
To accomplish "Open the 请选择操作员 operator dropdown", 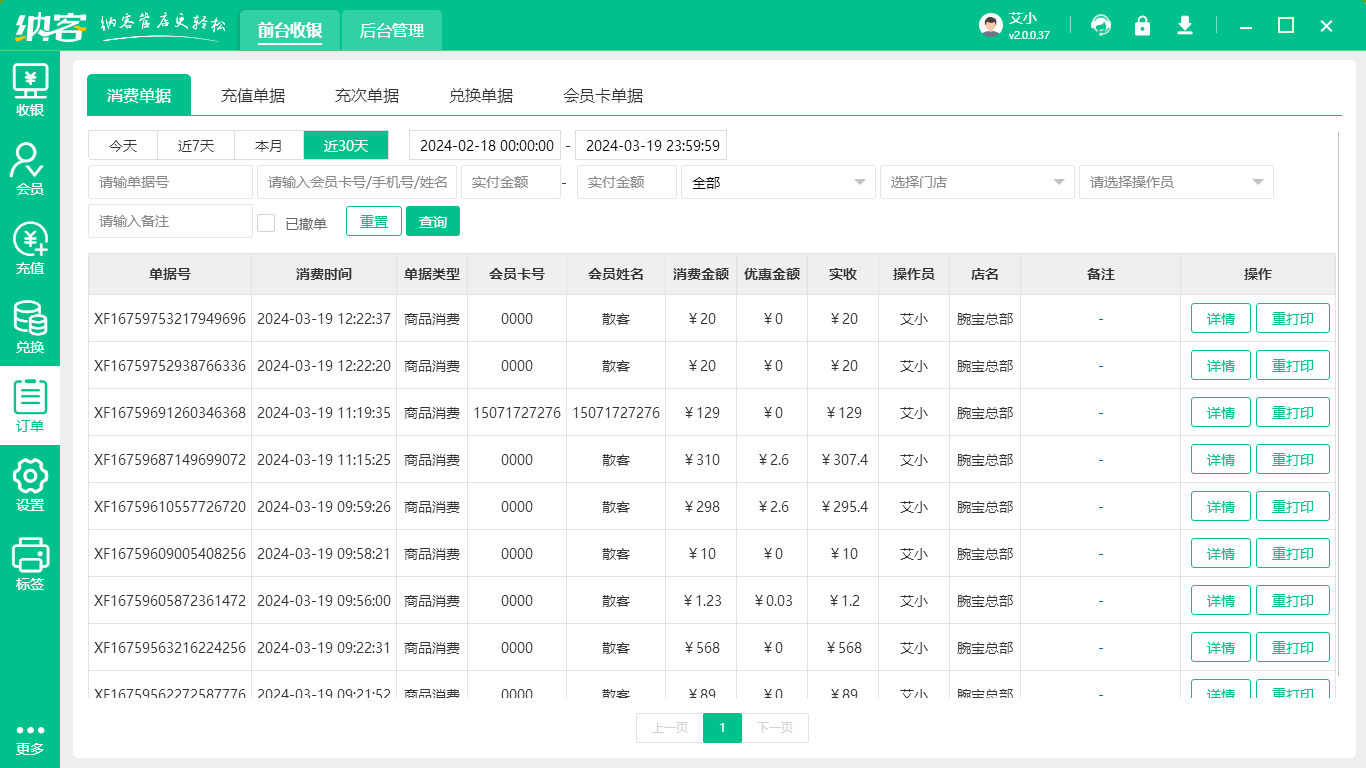I will pyautogui.click(x=1175, y=182).
